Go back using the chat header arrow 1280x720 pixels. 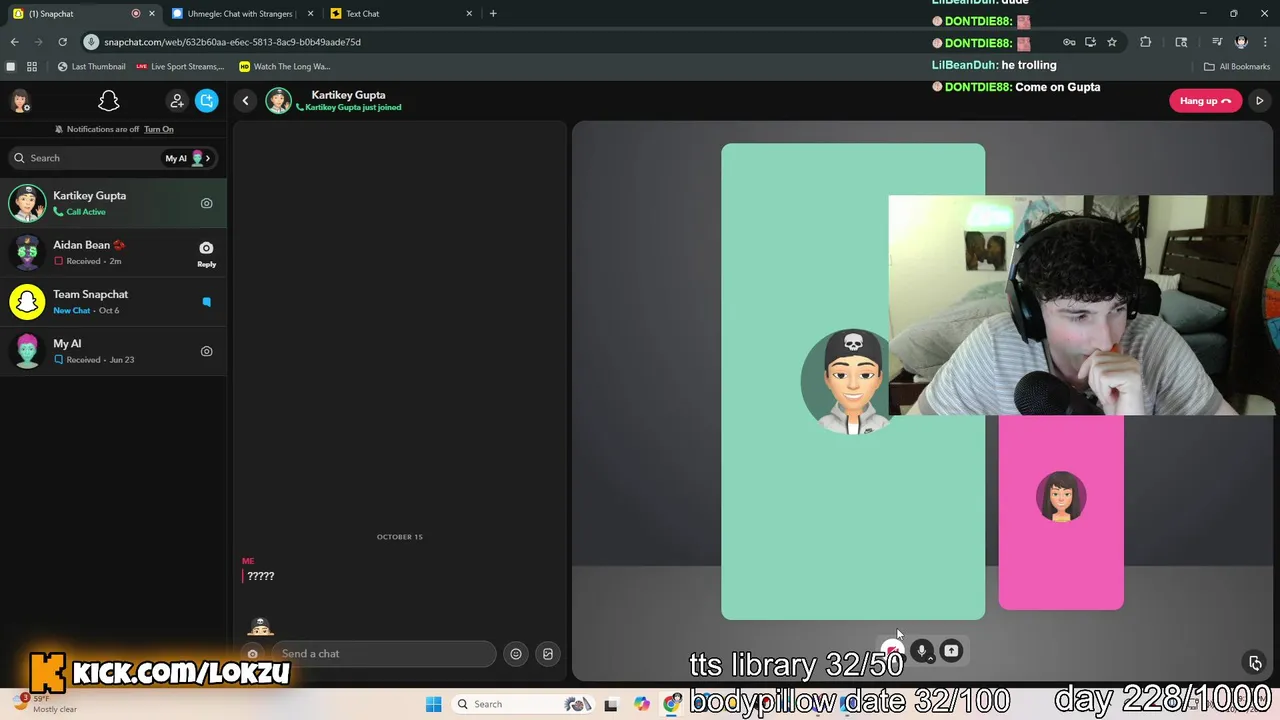(245, 101)
